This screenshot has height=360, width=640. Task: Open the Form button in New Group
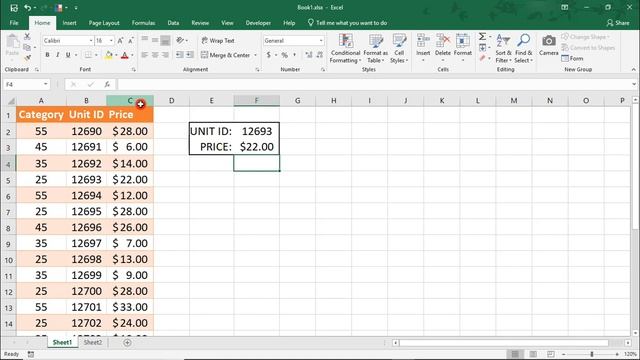(x=572, y=58)
